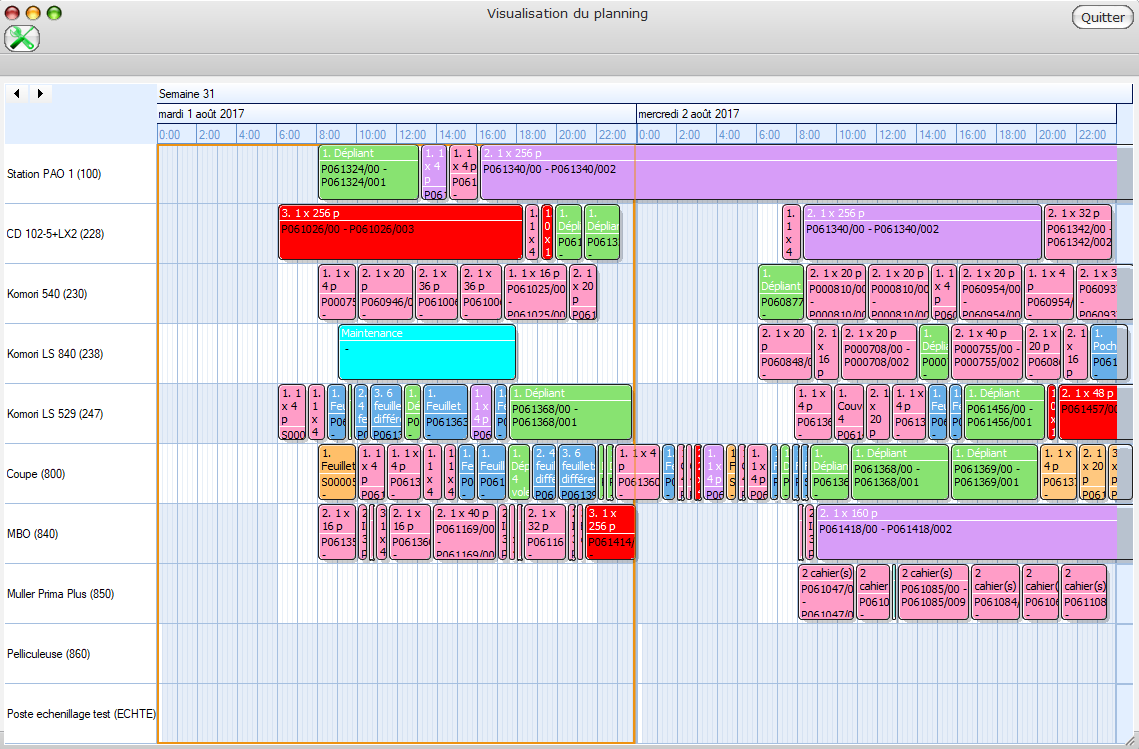Screen dimensions: 1139x749
Task: Select red job P061026/00 on CD 102-5+LX2
Action: 400,233
